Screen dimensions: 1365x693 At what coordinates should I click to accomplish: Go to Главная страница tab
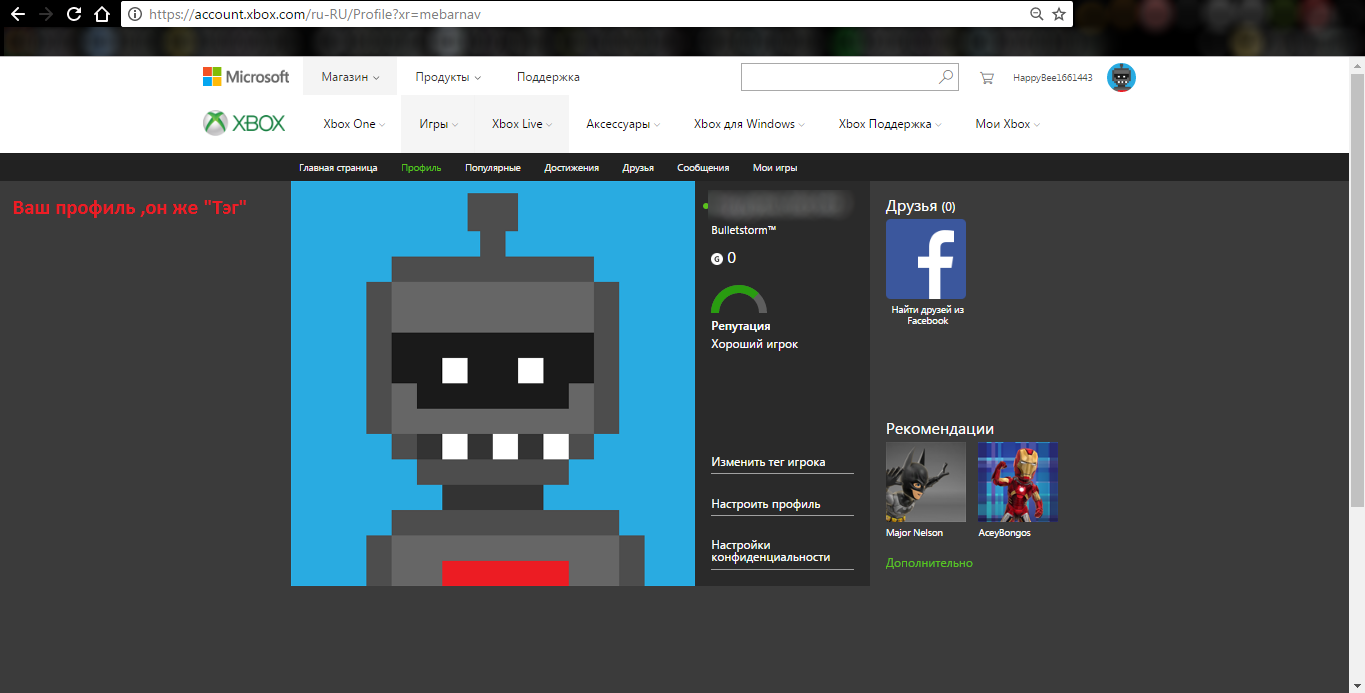(x=338, y=168)
